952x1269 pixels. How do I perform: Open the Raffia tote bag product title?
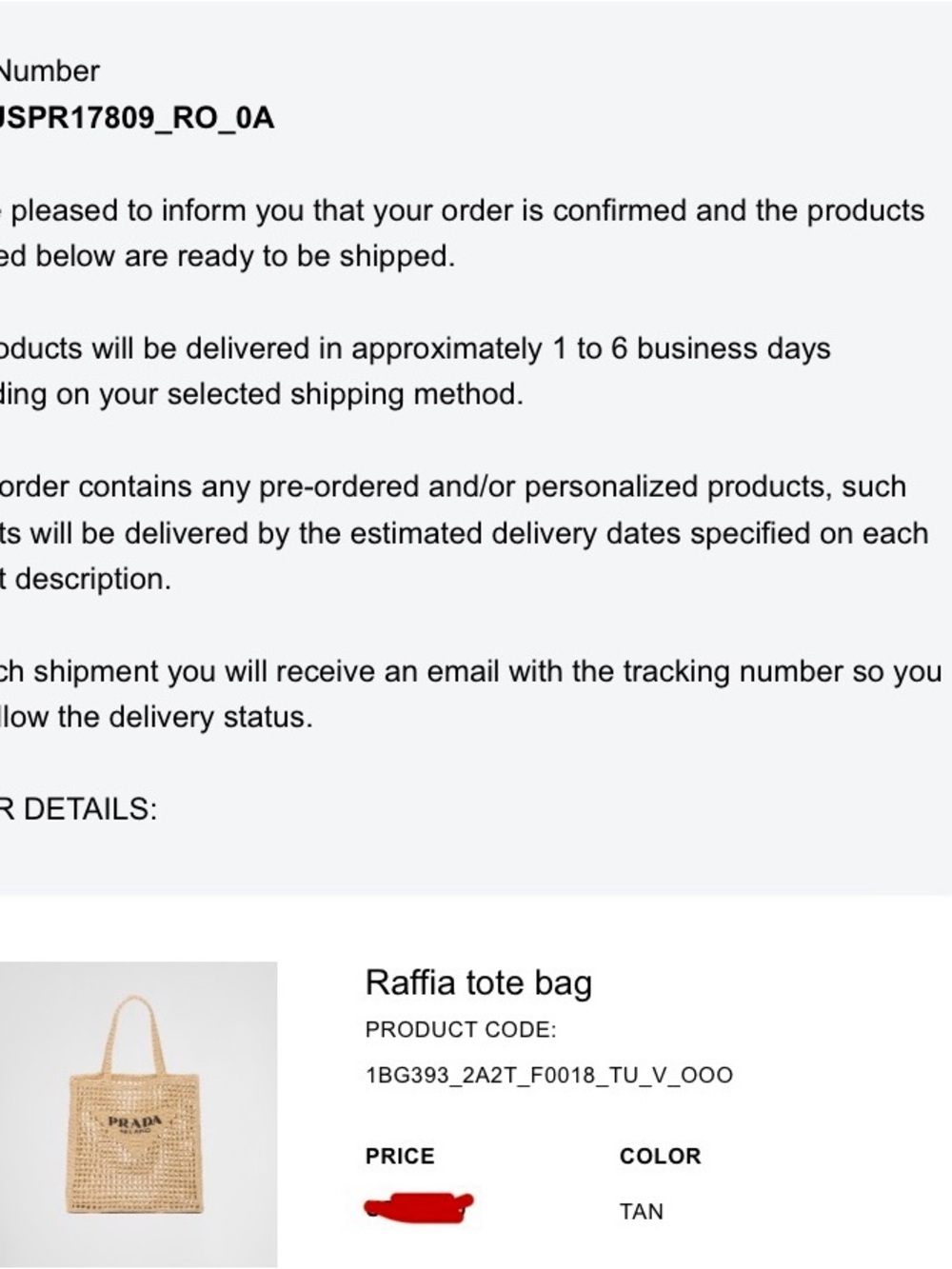[x=478, y=982]
